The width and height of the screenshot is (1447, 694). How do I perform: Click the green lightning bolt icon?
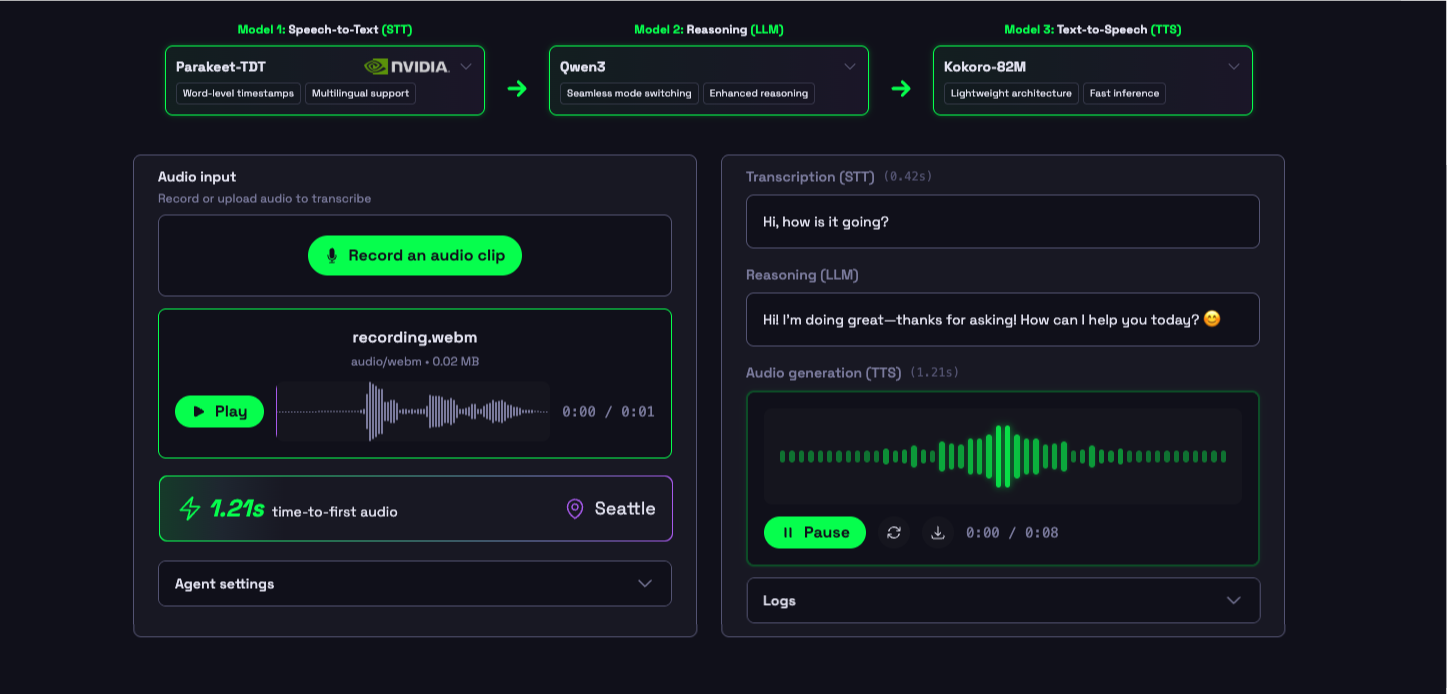(x=190, y=509)
